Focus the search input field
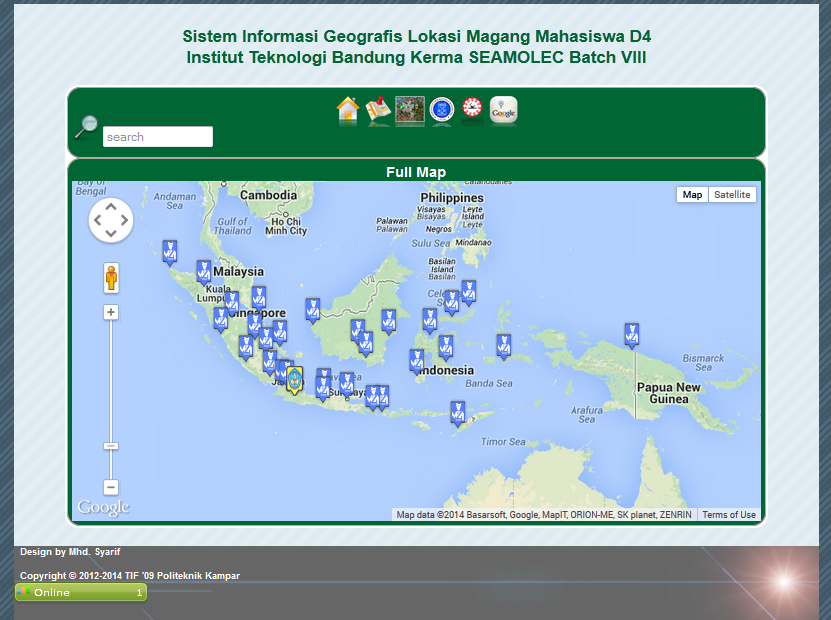 click(158, 137)
